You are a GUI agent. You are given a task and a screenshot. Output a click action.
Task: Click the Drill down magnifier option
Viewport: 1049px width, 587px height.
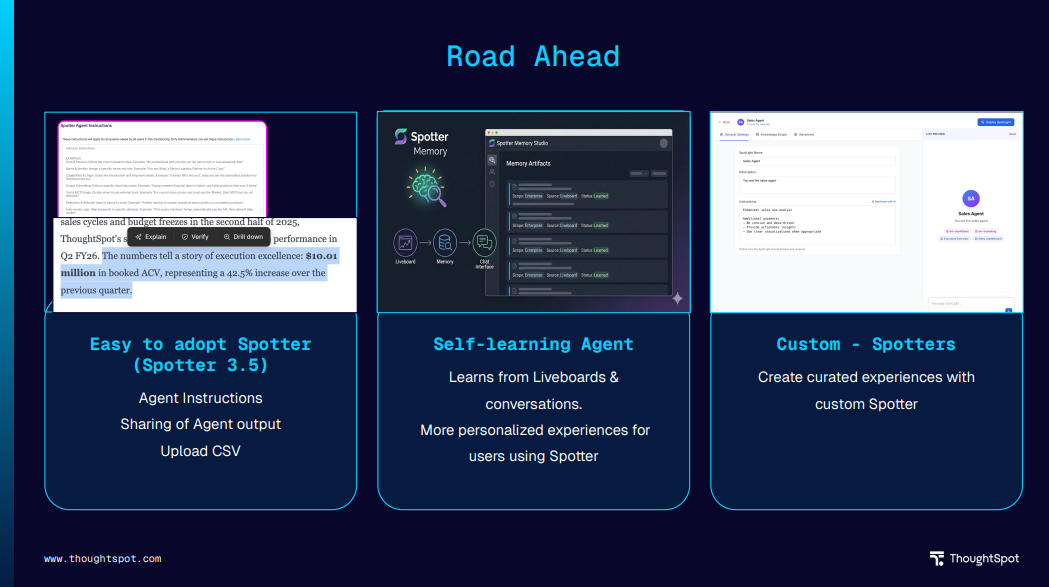point(241,237)
